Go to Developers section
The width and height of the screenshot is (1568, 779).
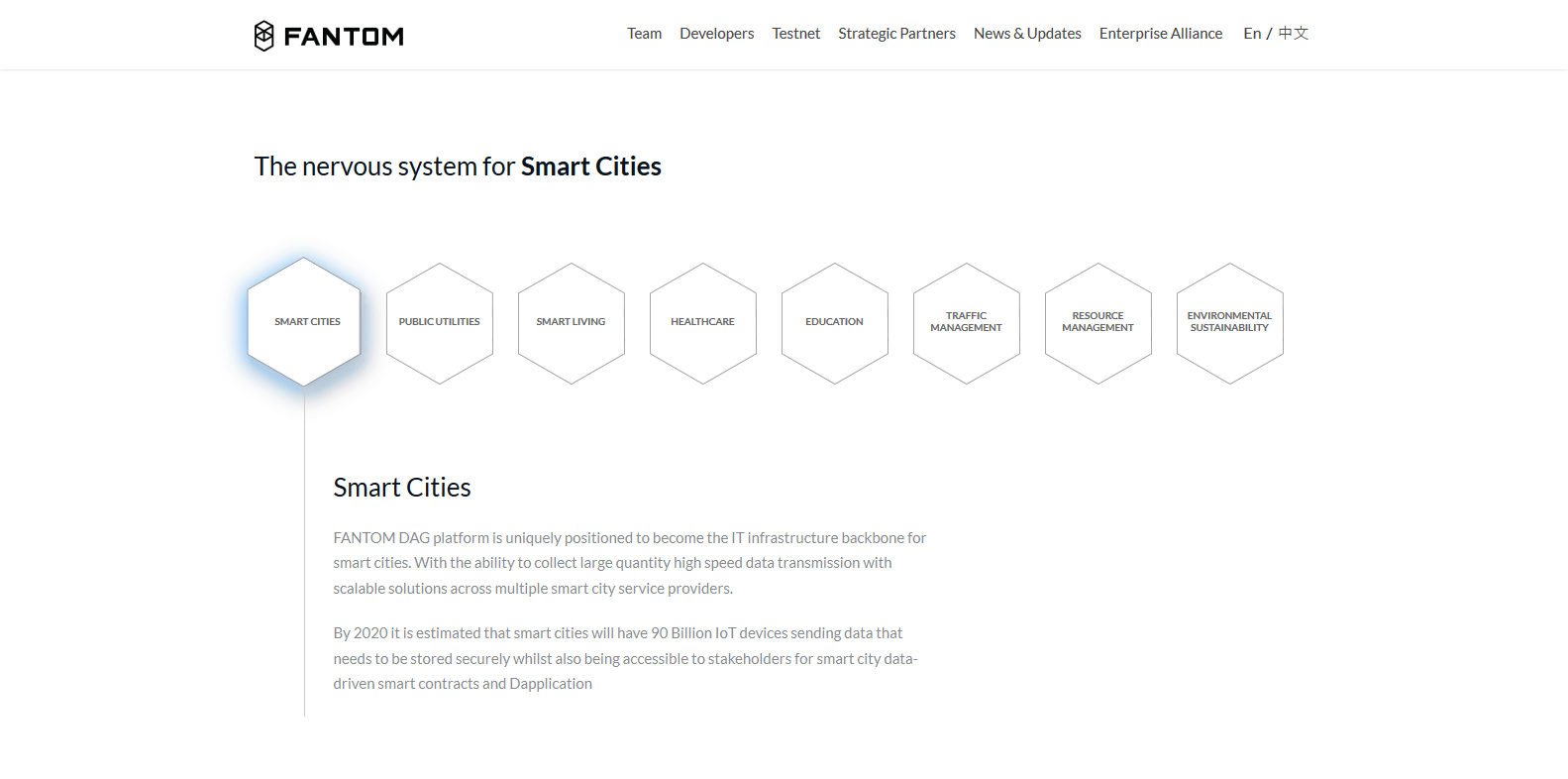(716, 34)
